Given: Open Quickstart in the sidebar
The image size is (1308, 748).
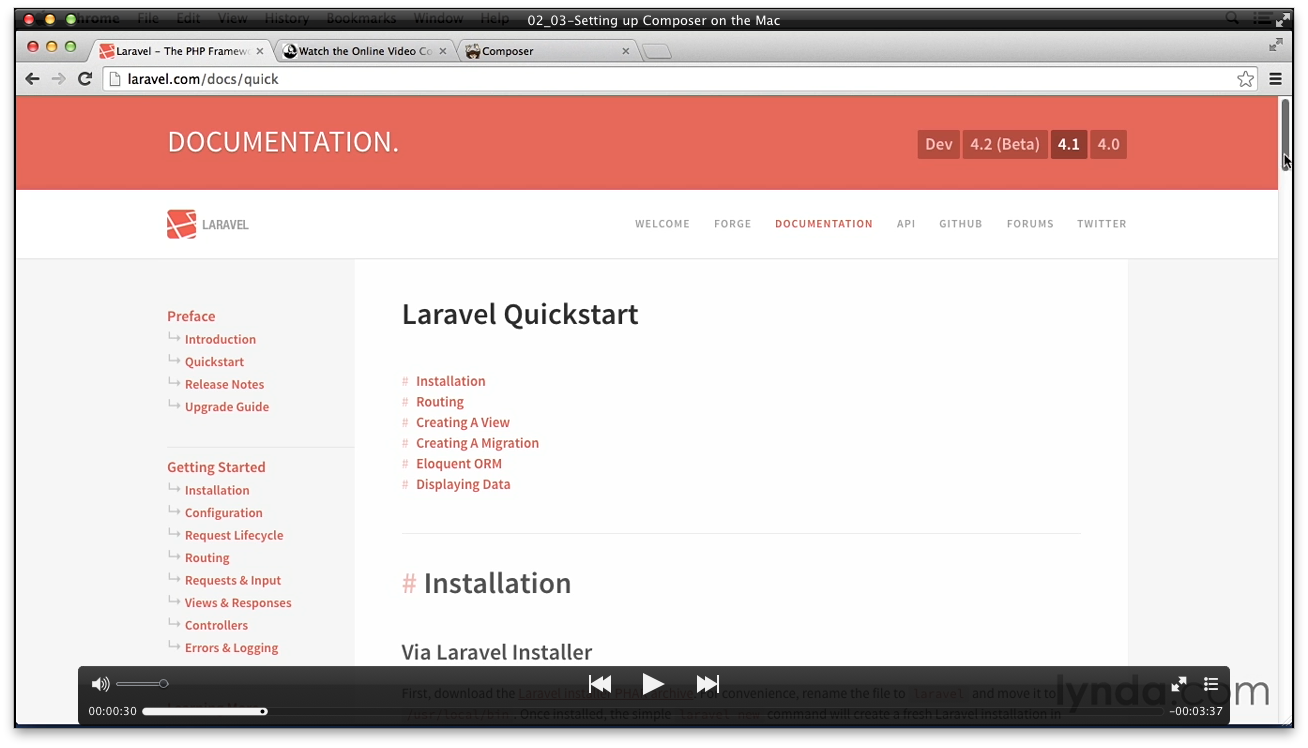Looking at the screenshot, I should 214,362.
